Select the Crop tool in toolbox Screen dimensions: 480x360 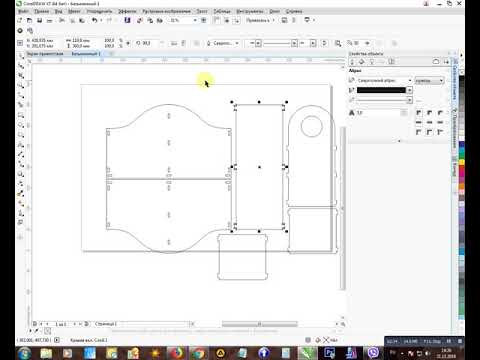point(21,76)
